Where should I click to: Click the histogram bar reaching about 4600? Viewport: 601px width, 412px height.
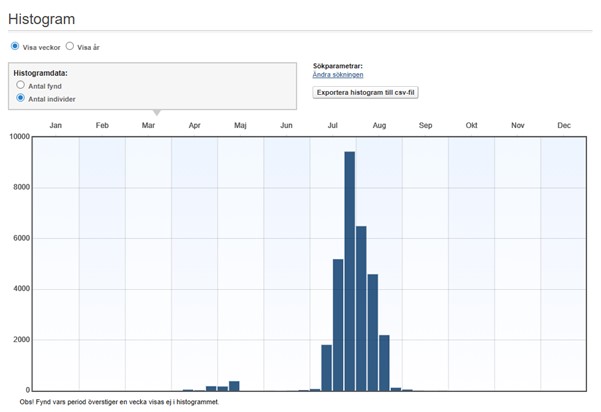pos(373,332)
